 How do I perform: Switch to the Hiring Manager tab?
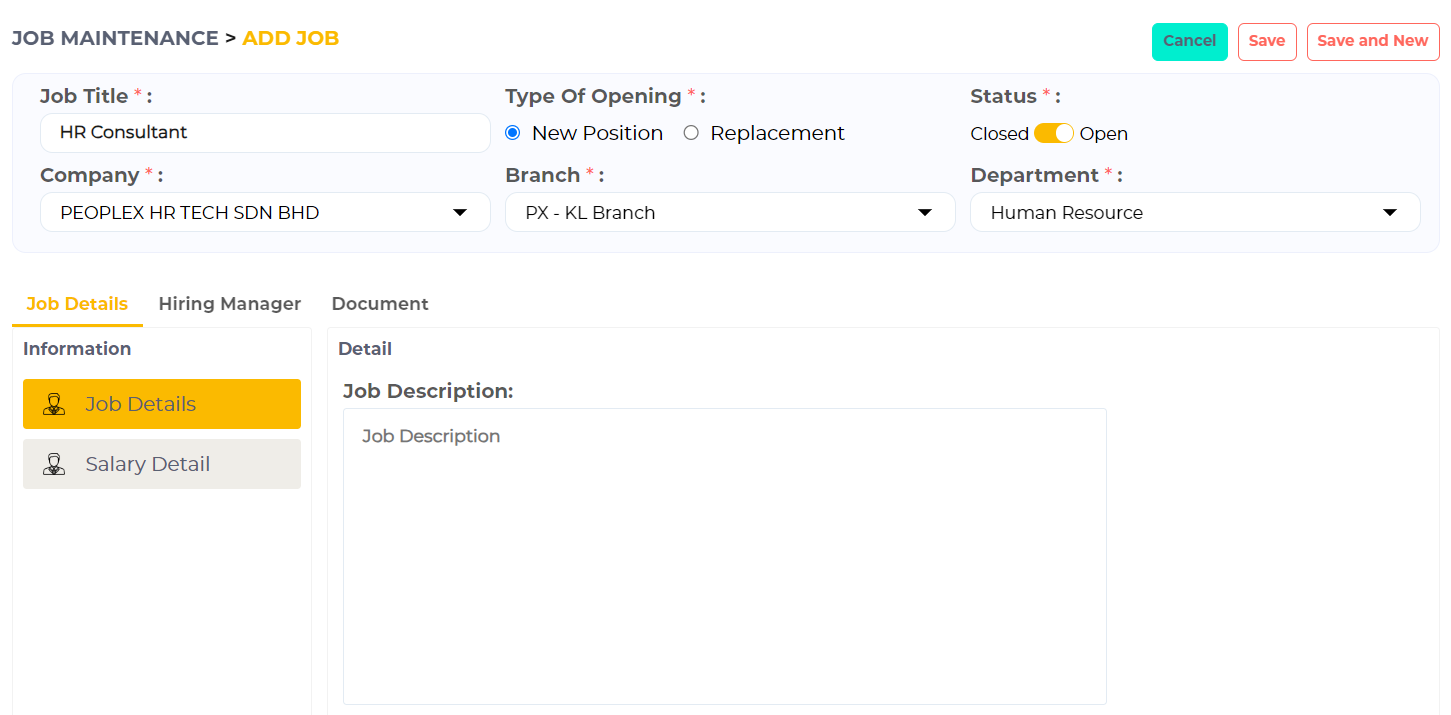229,304
